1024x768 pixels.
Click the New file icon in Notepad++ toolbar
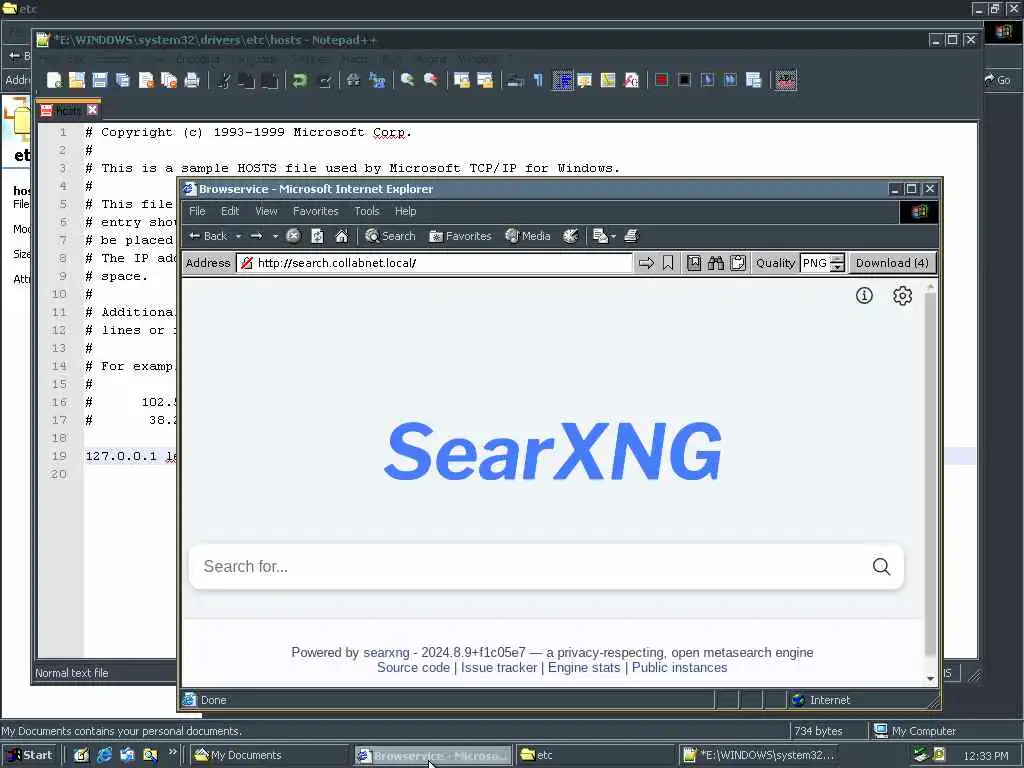(x=54, y=80)
